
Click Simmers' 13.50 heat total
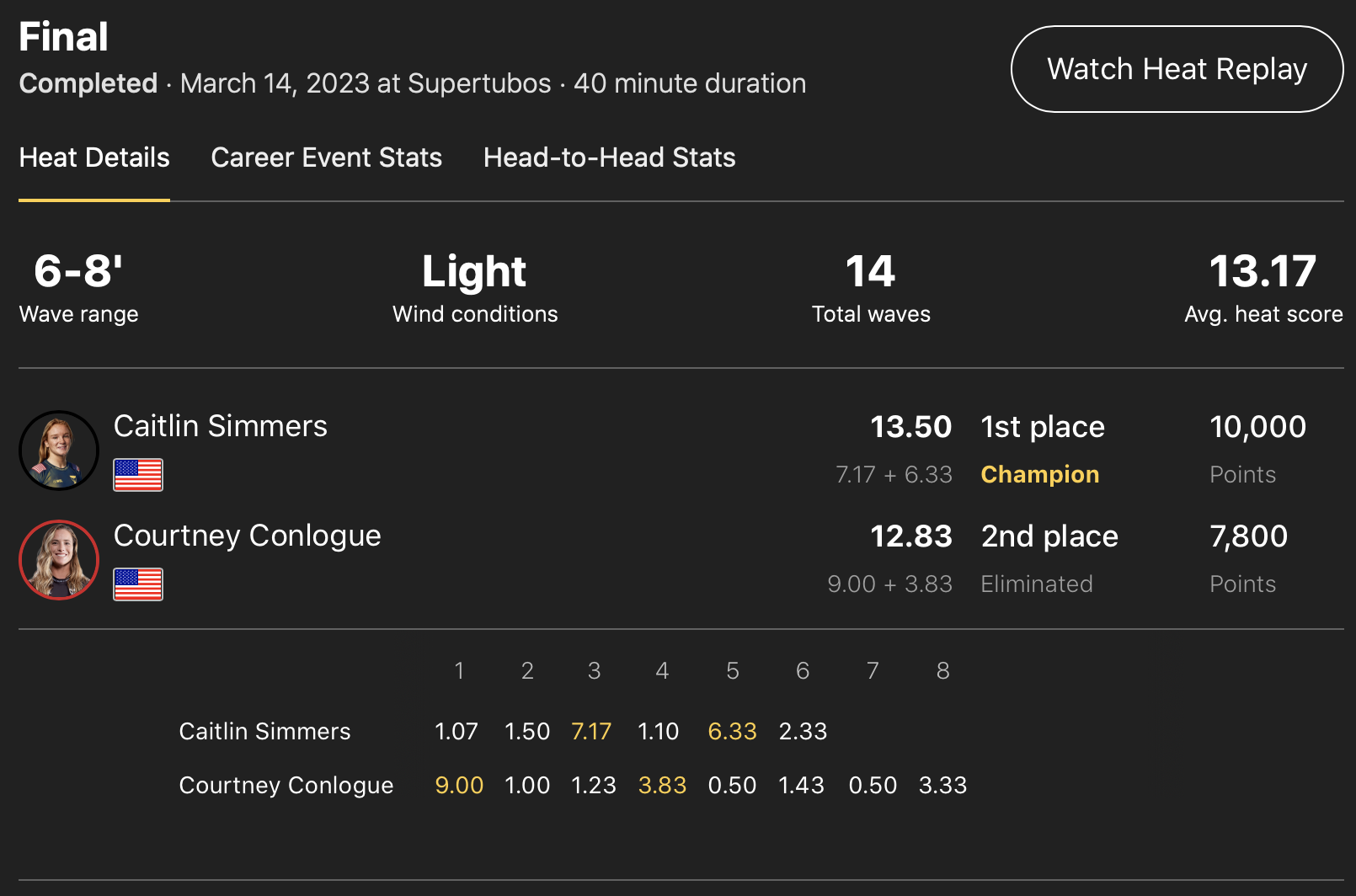tap(910, 427)
